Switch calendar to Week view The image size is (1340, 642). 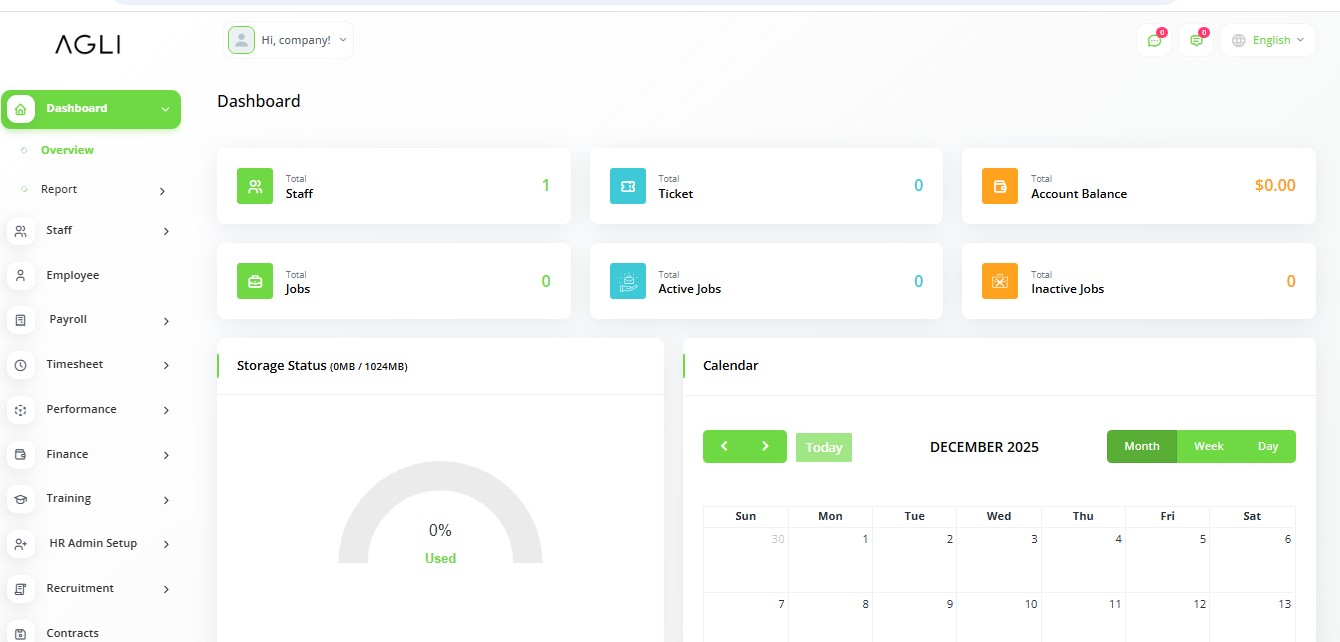pos(1208,446)
